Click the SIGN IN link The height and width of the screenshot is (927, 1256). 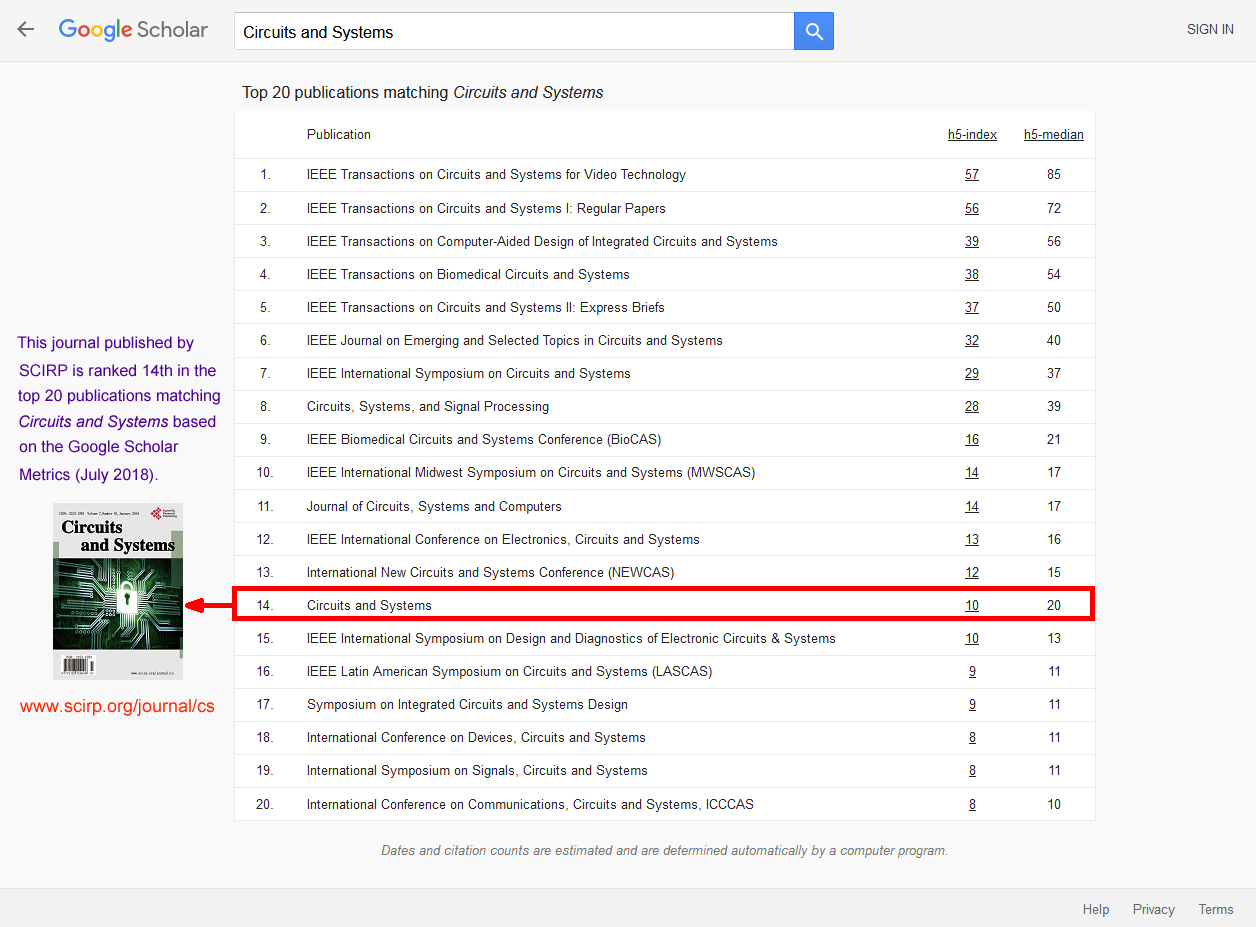(x=1210, y=29)
